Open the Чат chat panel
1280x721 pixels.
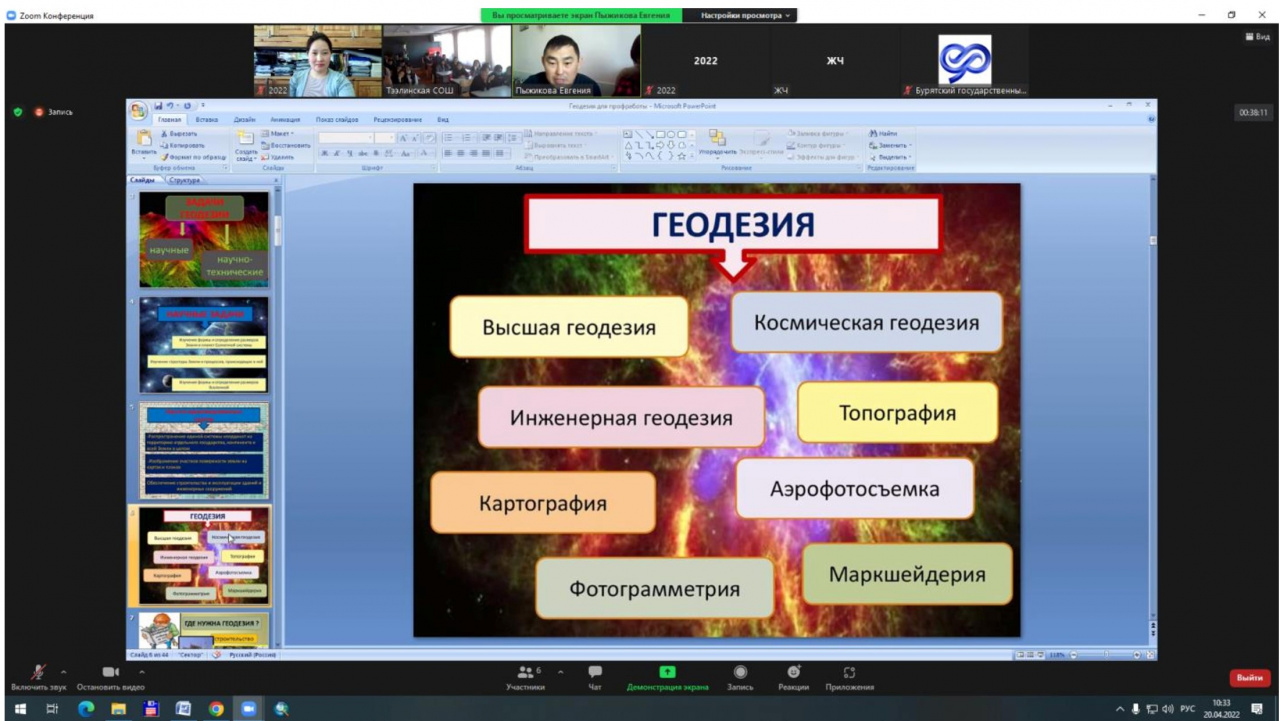coord(595,673)
